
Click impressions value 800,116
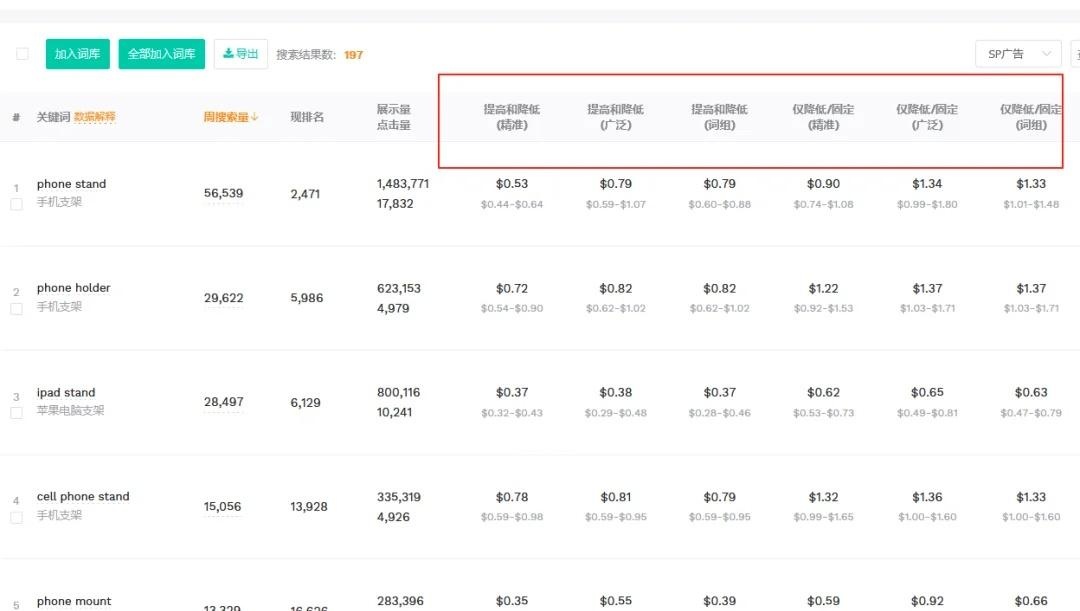click(x=398, y=393)
